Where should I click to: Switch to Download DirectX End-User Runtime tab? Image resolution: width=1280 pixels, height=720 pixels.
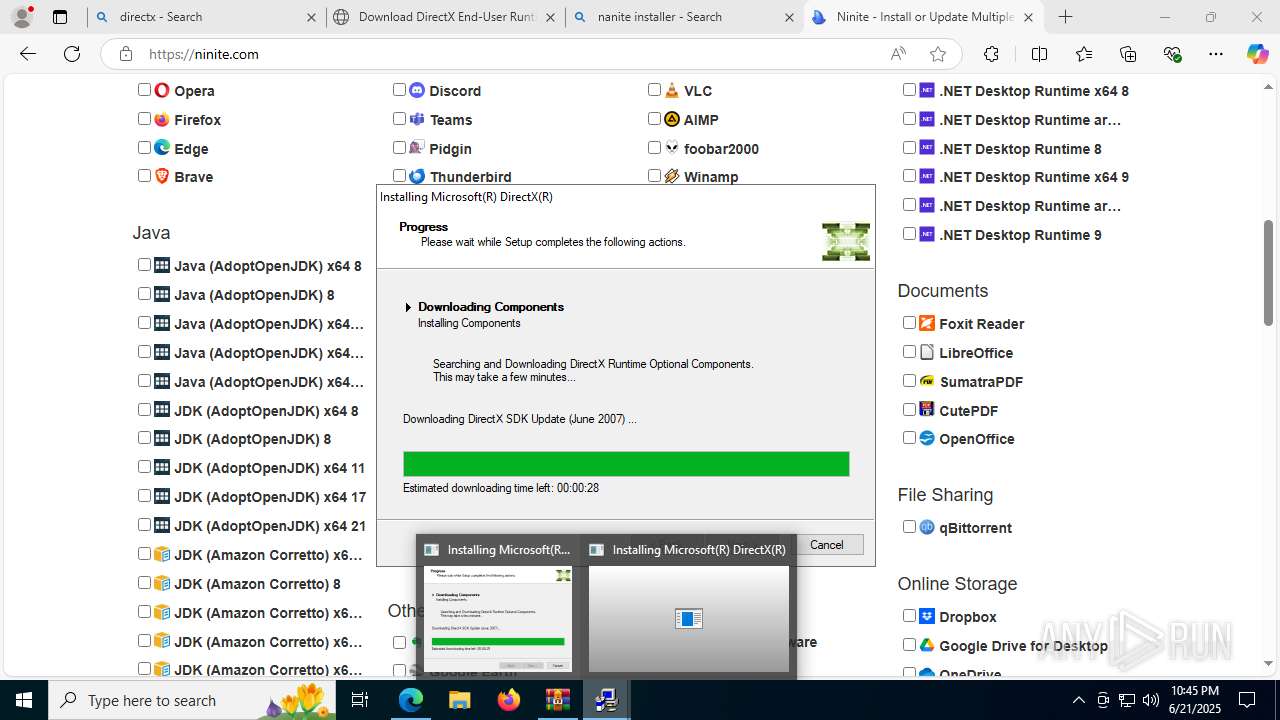pyautogui.click(x=445, y=17)
